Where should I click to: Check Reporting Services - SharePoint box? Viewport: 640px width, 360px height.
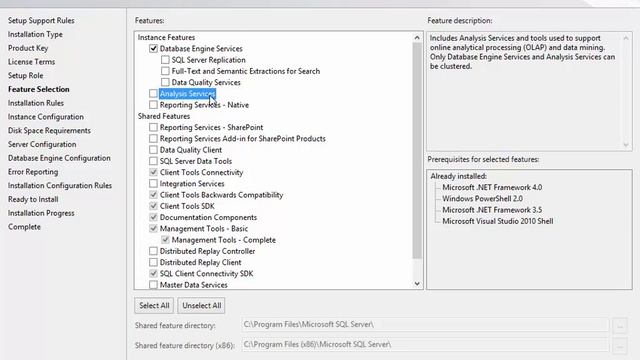coord(153,127)
